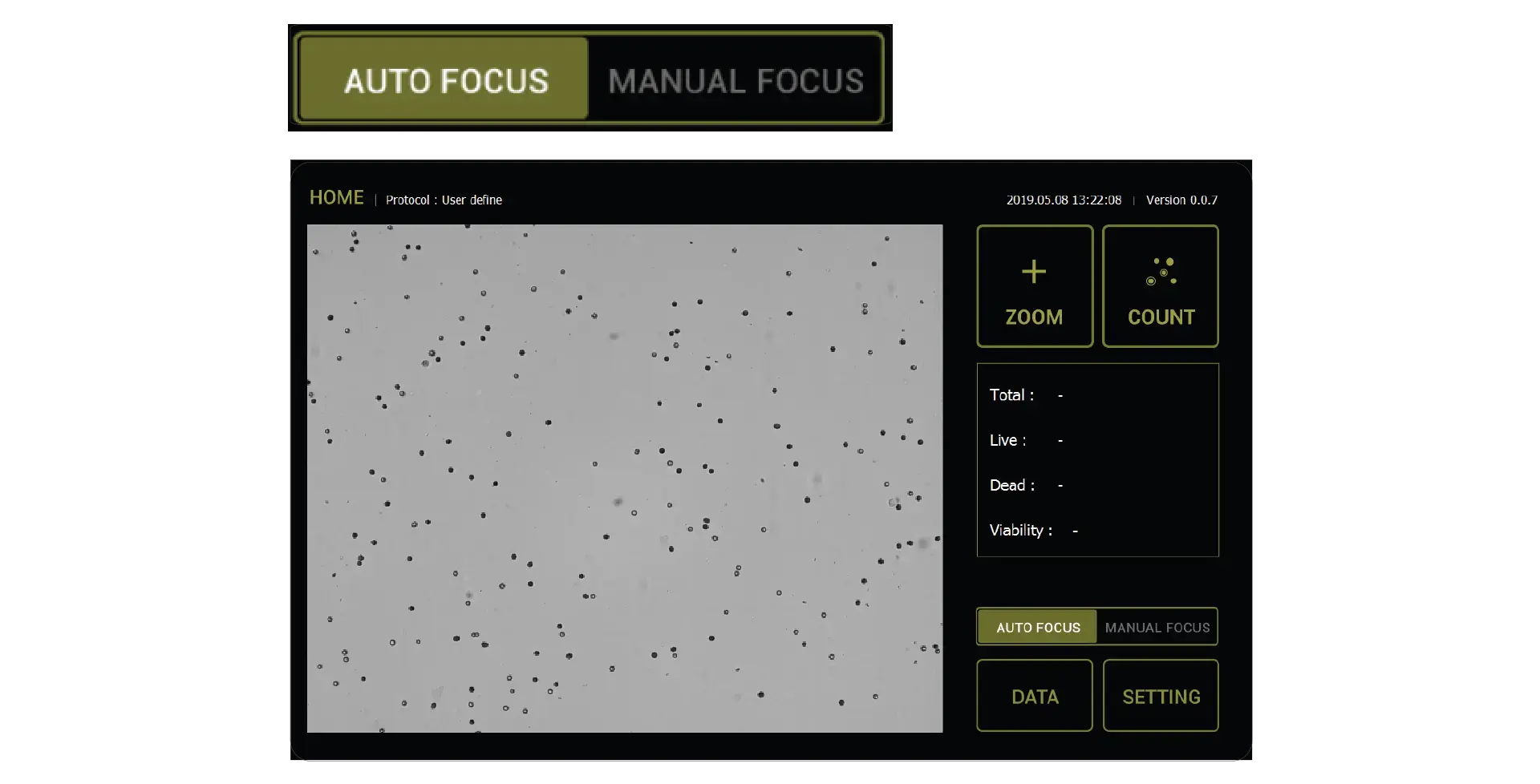Switch to MANUAL FOCUS in the device screen

click(1157, 627)
